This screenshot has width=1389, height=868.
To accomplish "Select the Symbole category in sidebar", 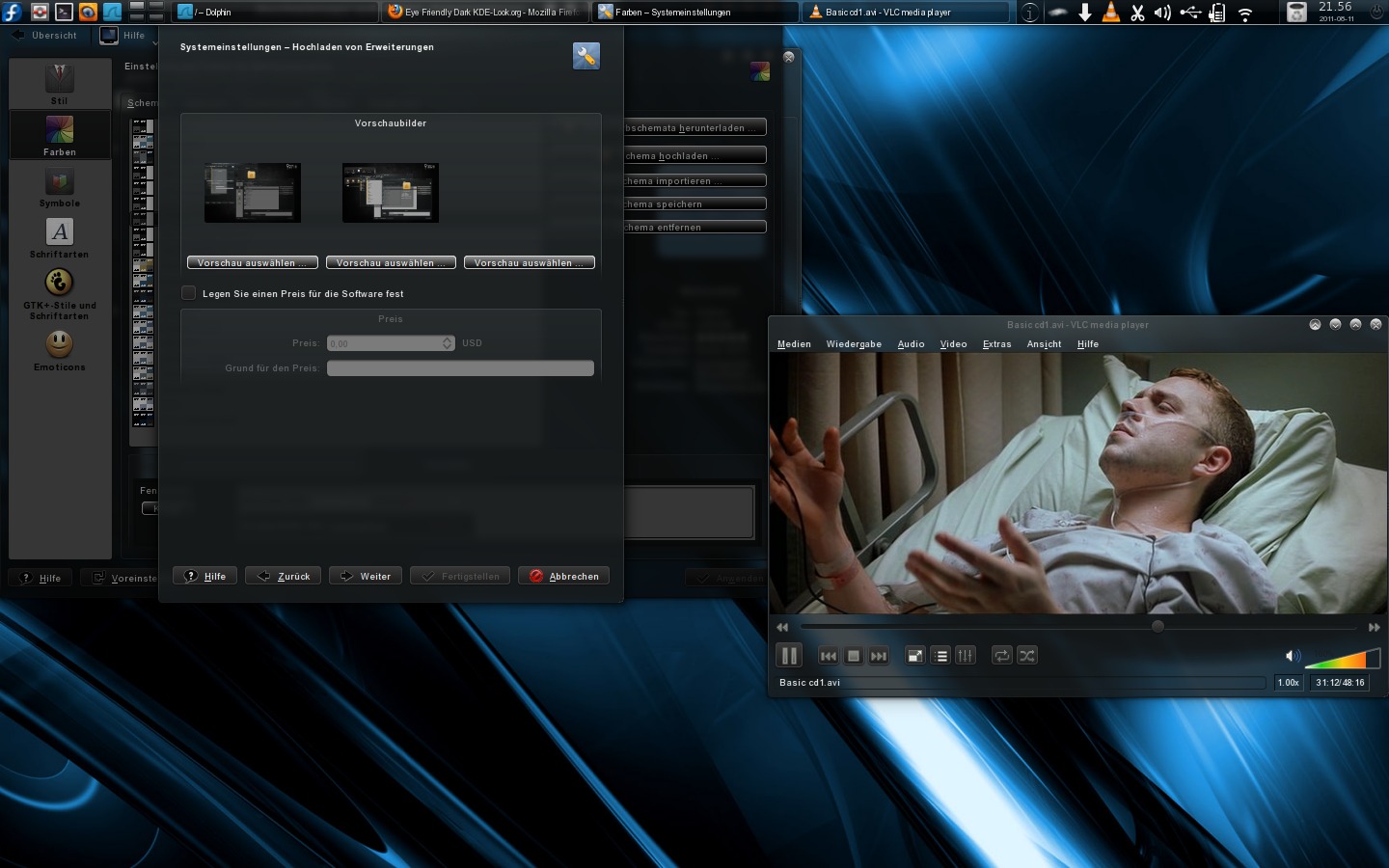I will click(60, 187).
